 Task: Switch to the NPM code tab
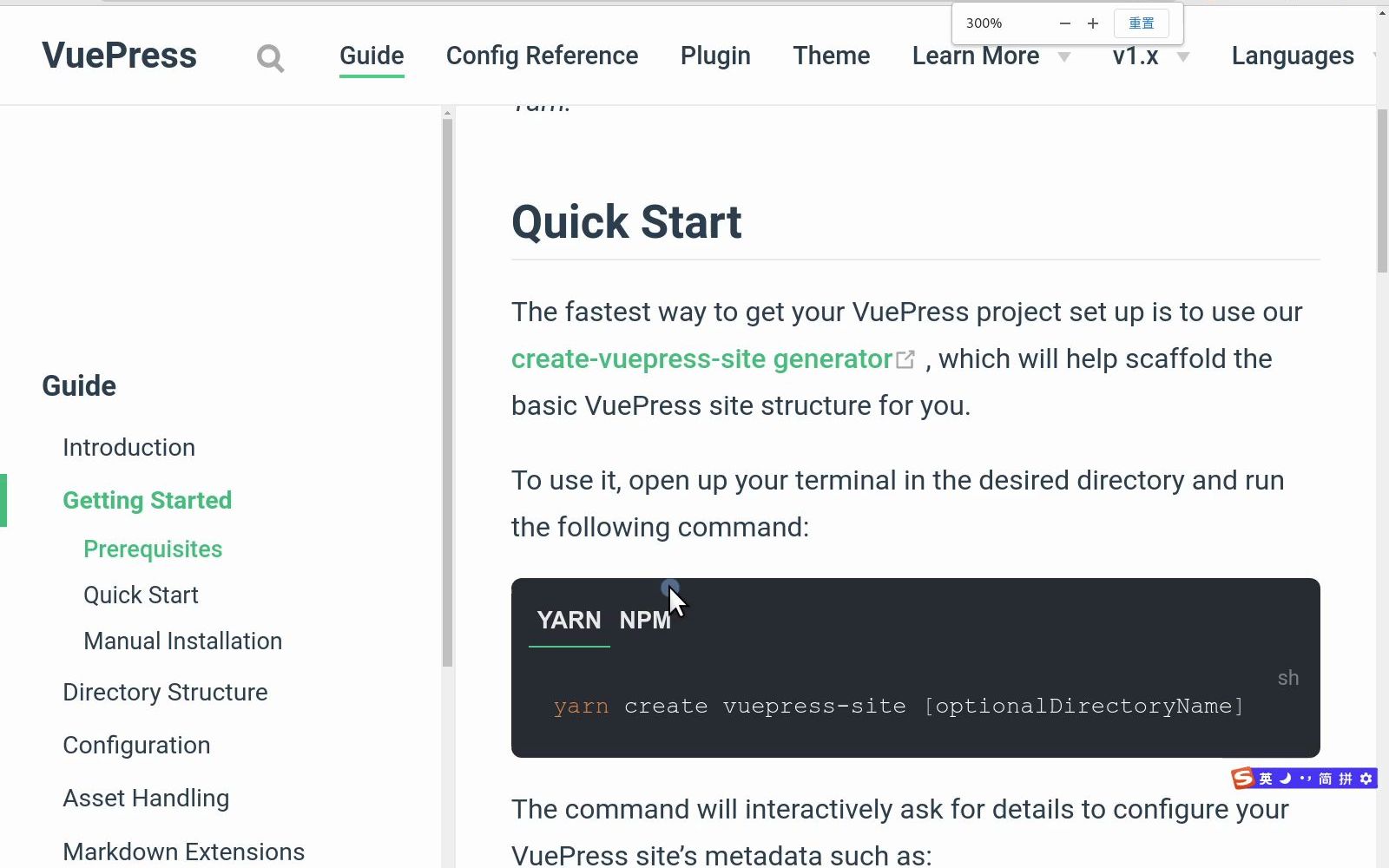pyautogui.click(x=645, y=620)
